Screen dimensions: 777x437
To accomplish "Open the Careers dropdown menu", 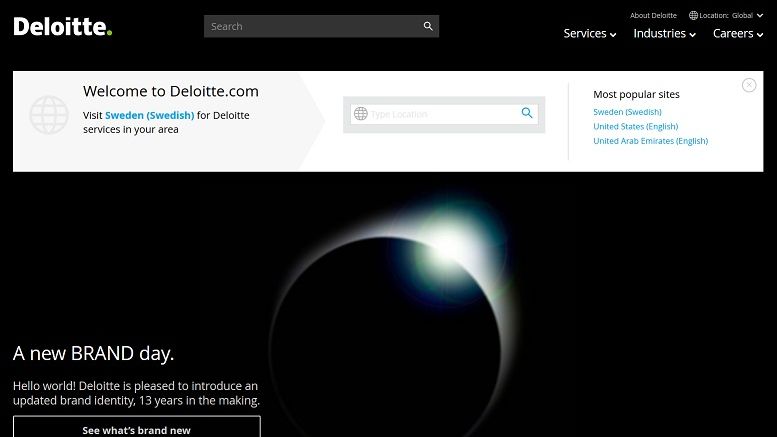I will tap(738, 34).
